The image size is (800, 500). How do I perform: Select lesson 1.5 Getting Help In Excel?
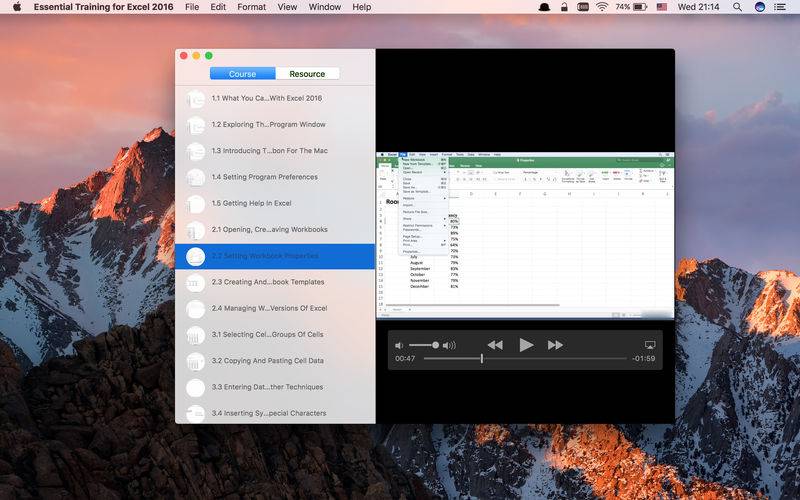click(x=251, y=203)
